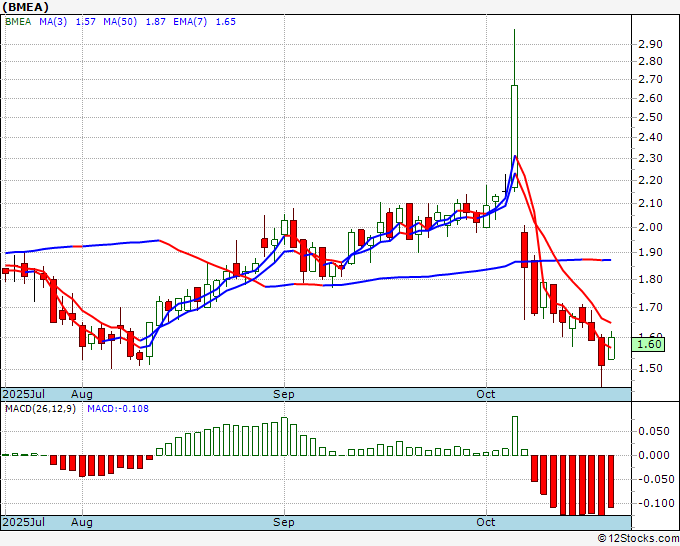The width and height of the screenshot is (680, 546).
Task: Click the MACD:-0.108 value readout
Action: 118,409
